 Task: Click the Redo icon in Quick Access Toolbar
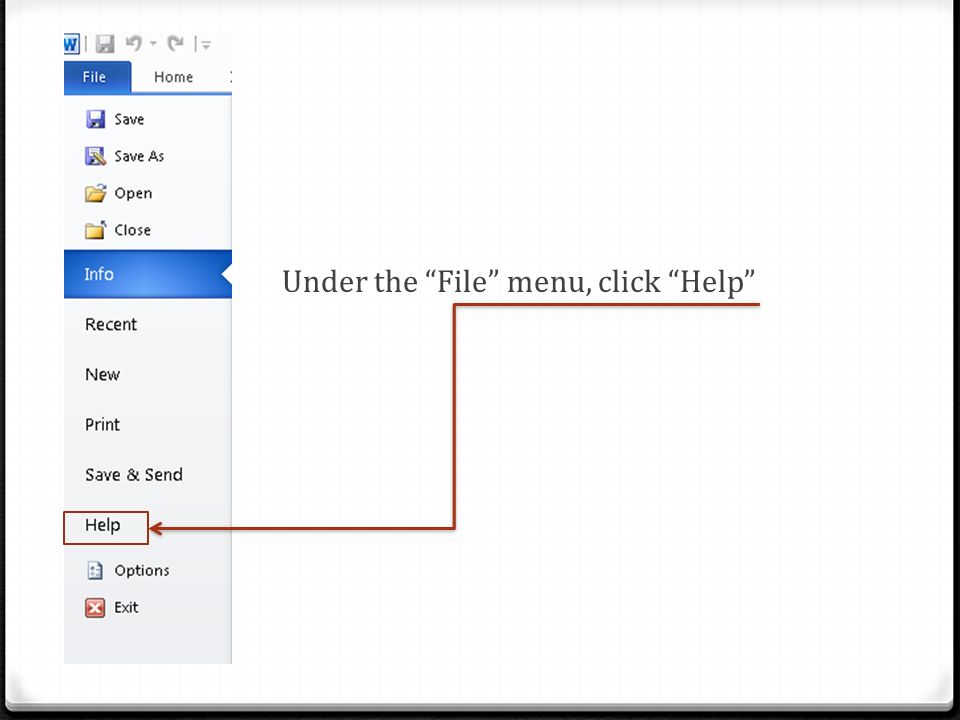point(175,43)
